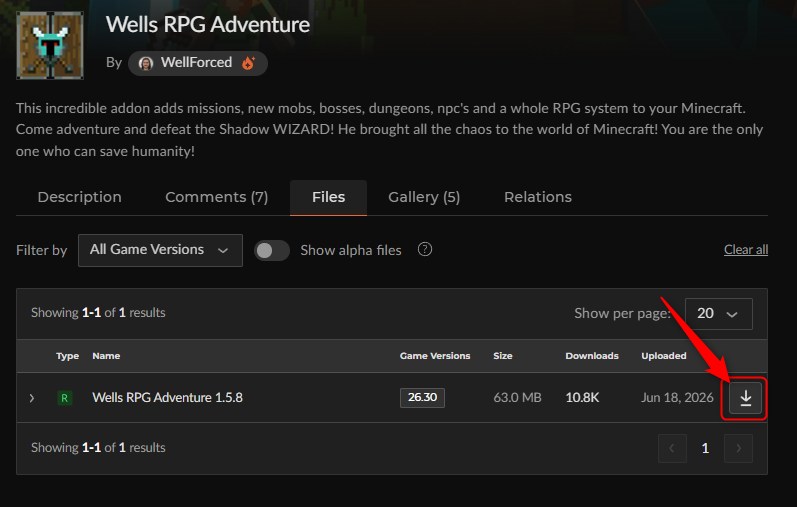Select page 1 in pagination
The image size is (797, 507).
[x=705, y=449]
